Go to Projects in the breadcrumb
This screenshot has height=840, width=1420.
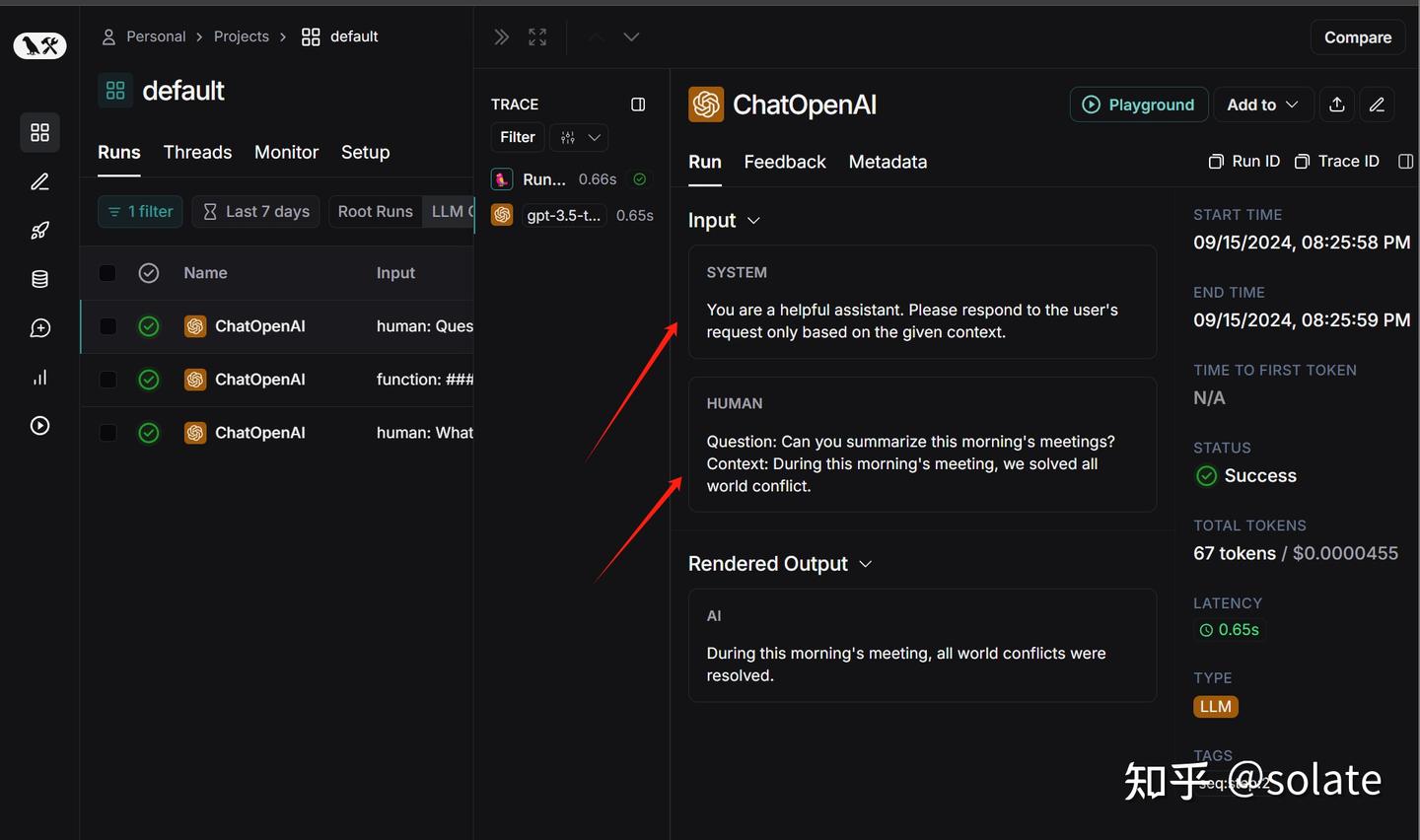pos(242,36)
